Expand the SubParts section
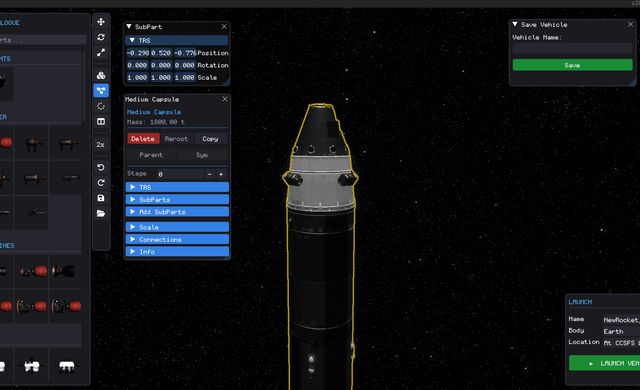Screen dimensions: 640x390 click(177, 199)
